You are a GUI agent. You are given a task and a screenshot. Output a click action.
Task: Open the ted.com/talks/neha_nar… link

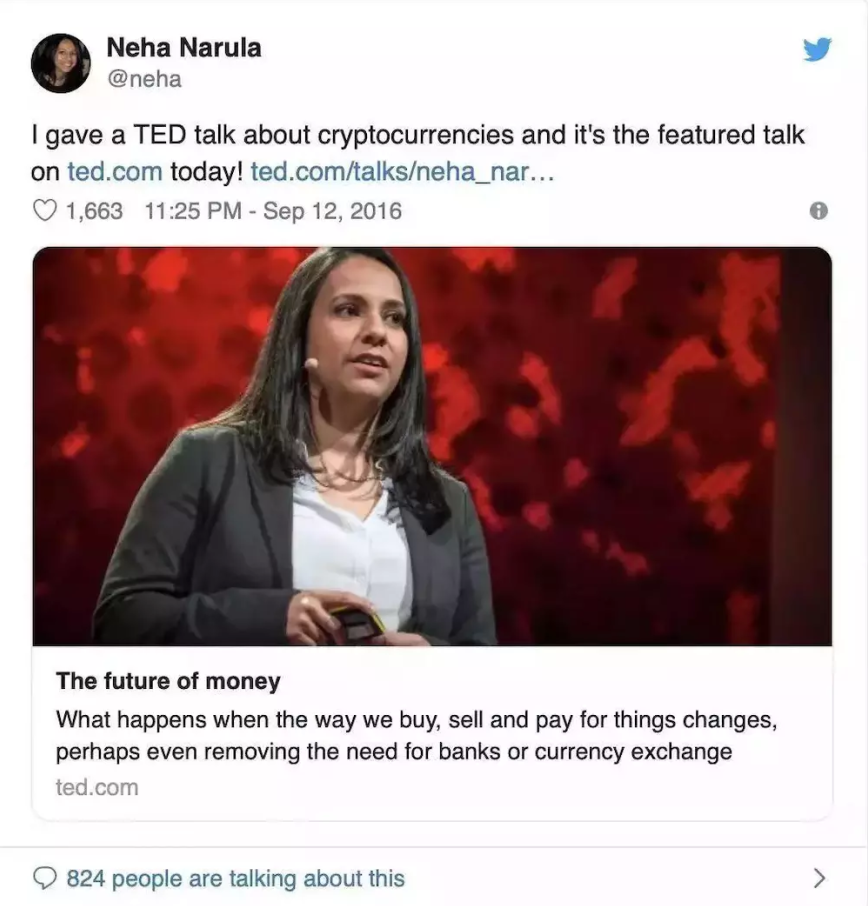[402, 172]
